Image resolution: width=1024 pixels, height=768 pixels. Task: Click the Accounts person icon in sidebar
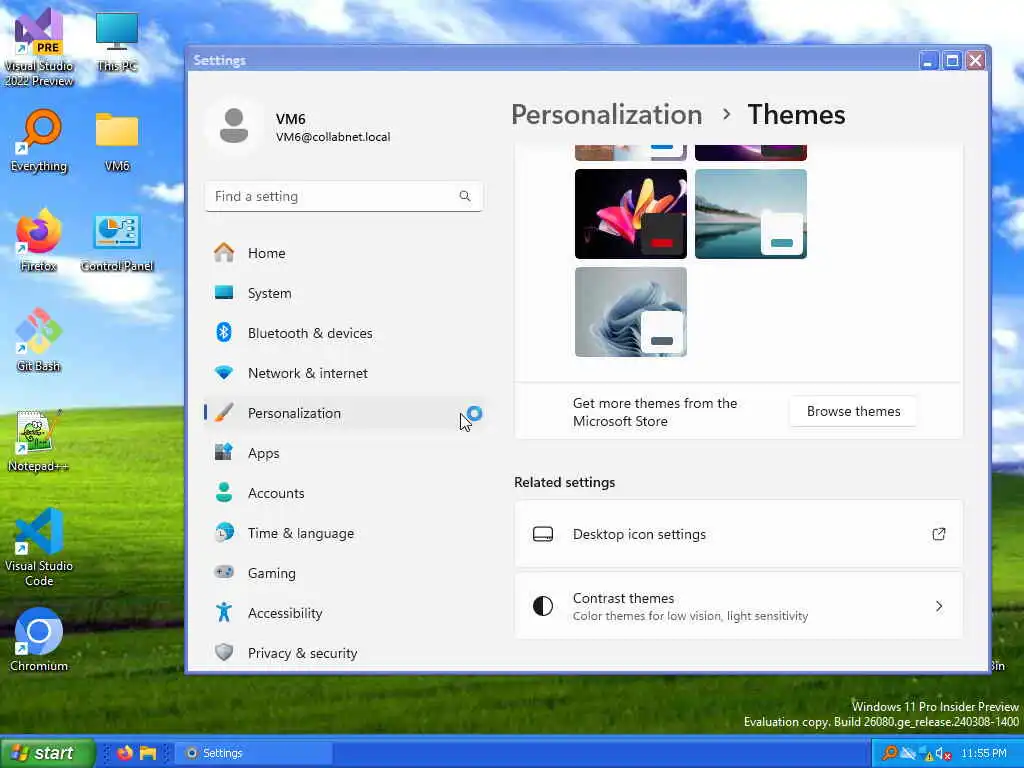click(224, 492)
